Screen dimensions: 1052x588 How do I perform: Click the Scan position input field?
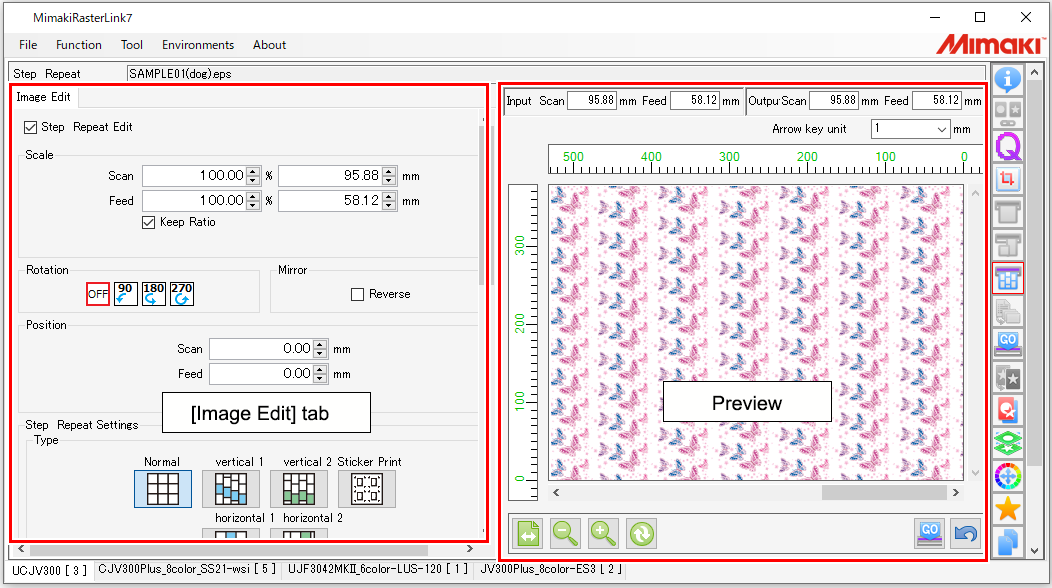[x=260, y=349]
